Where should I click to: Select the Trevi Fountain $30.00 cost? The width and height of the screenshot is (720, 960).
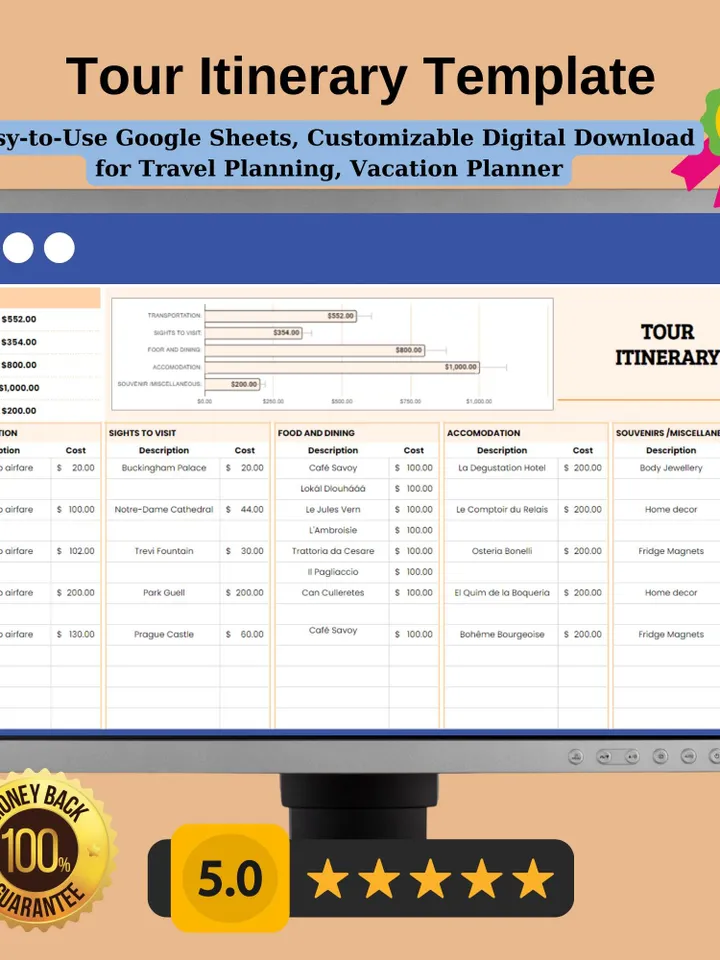coord(245,551)
